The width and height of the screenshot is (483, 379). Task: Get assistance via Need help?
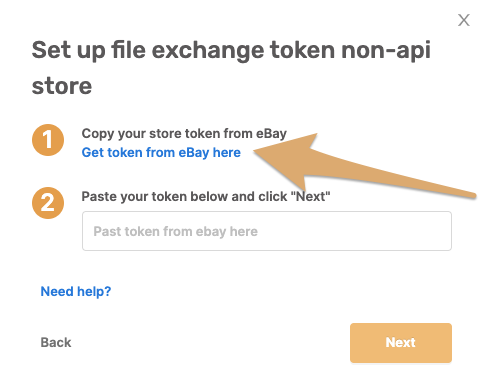[76, 291]
